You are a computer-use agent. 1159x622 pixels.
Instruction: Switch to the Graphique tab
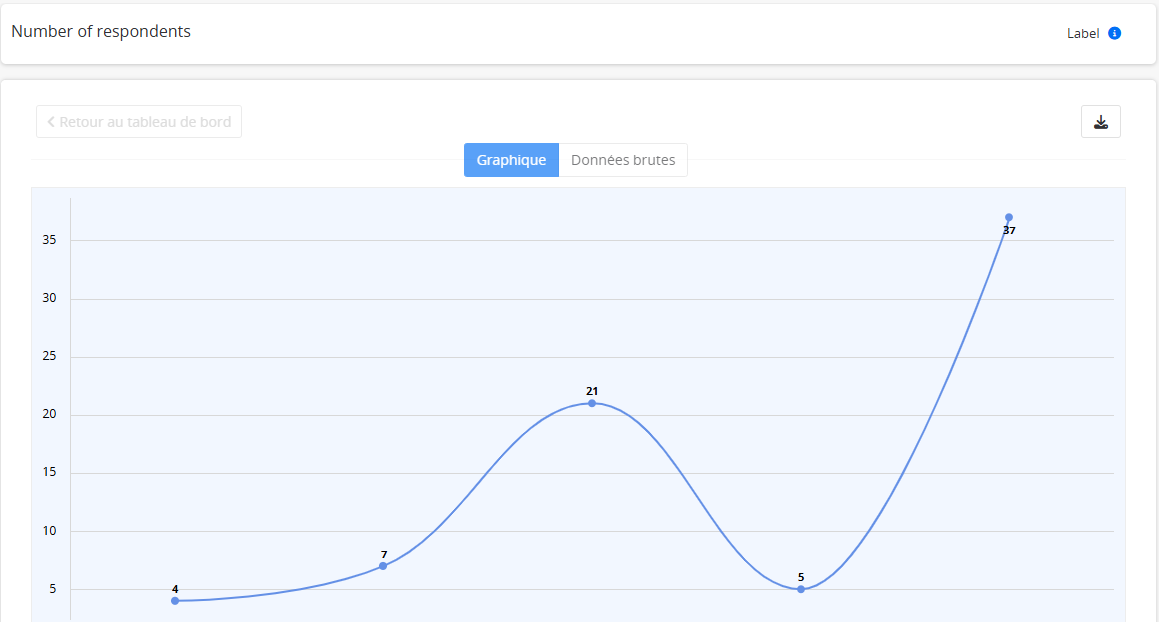511,160
